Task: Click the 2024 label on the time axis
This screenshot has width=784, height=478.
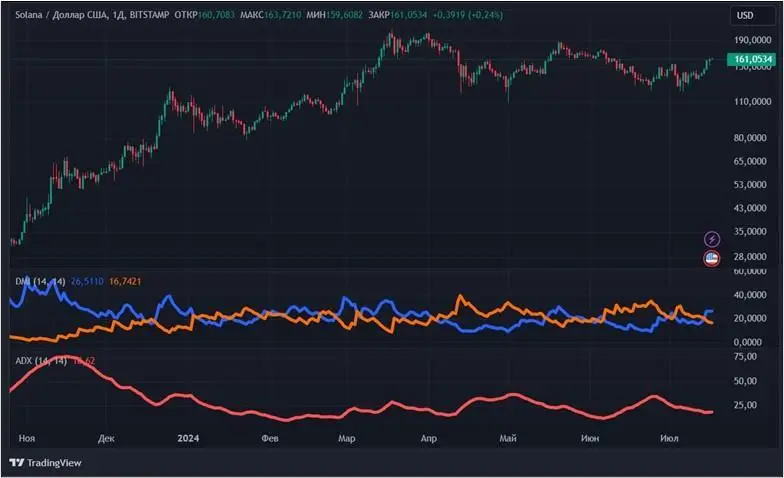Action: 186,438
